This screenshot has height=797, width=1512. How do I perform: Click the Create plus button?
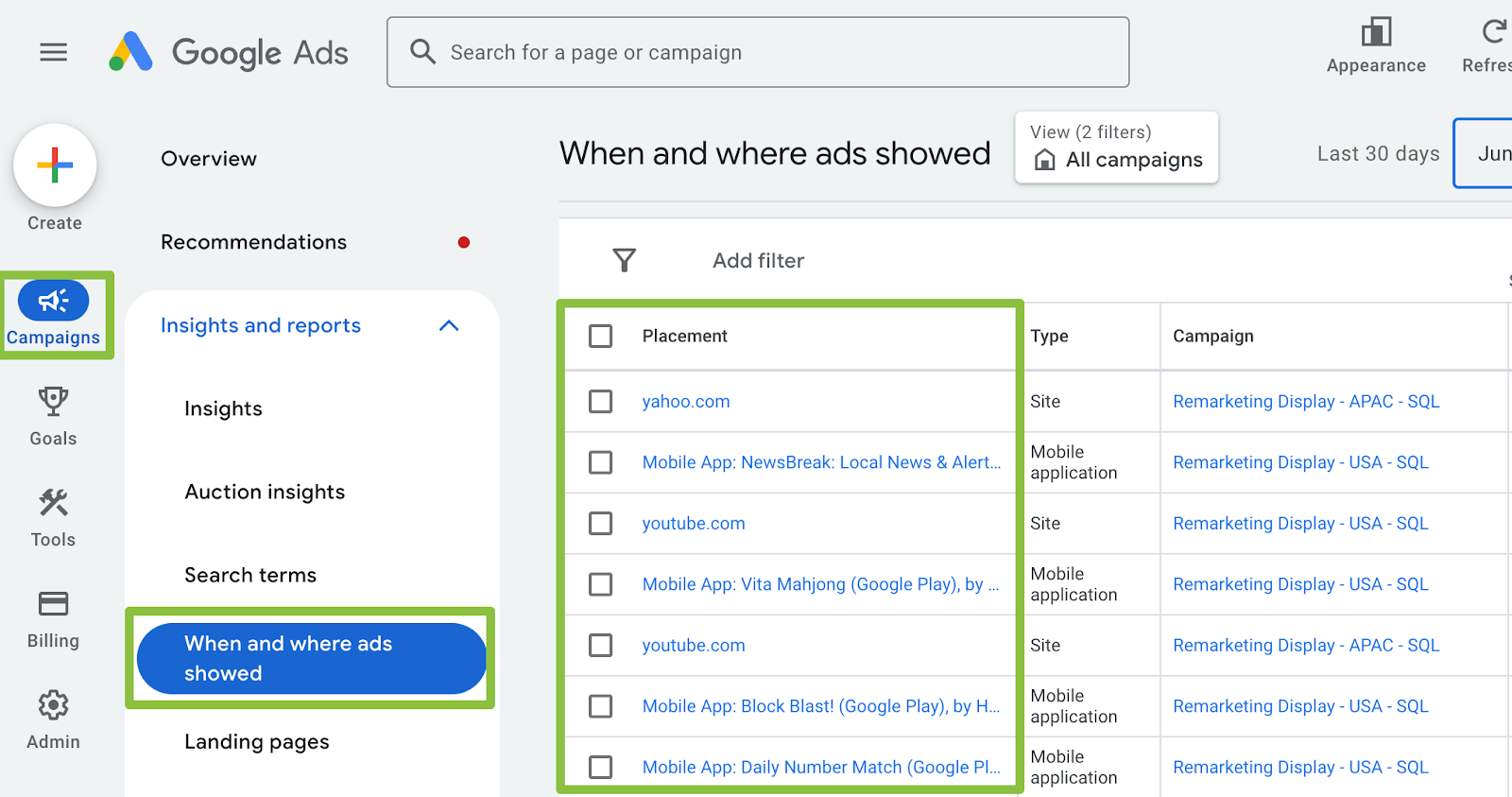coord(55,165)
